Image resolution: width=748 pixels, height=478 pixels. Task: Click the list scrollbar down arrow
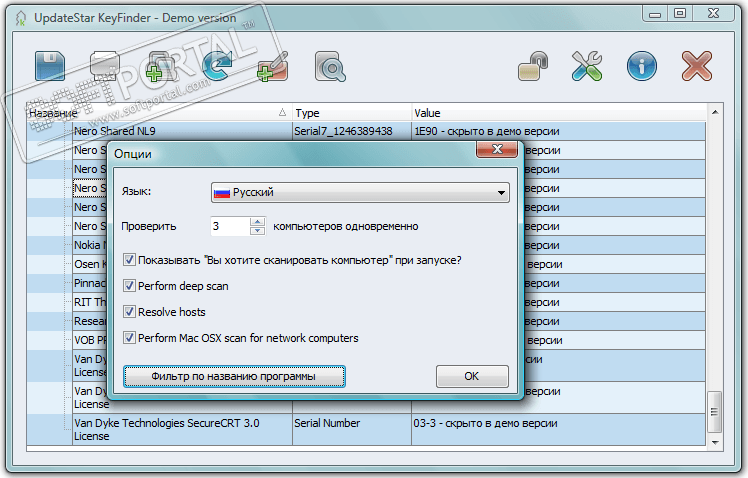[715, 442]
